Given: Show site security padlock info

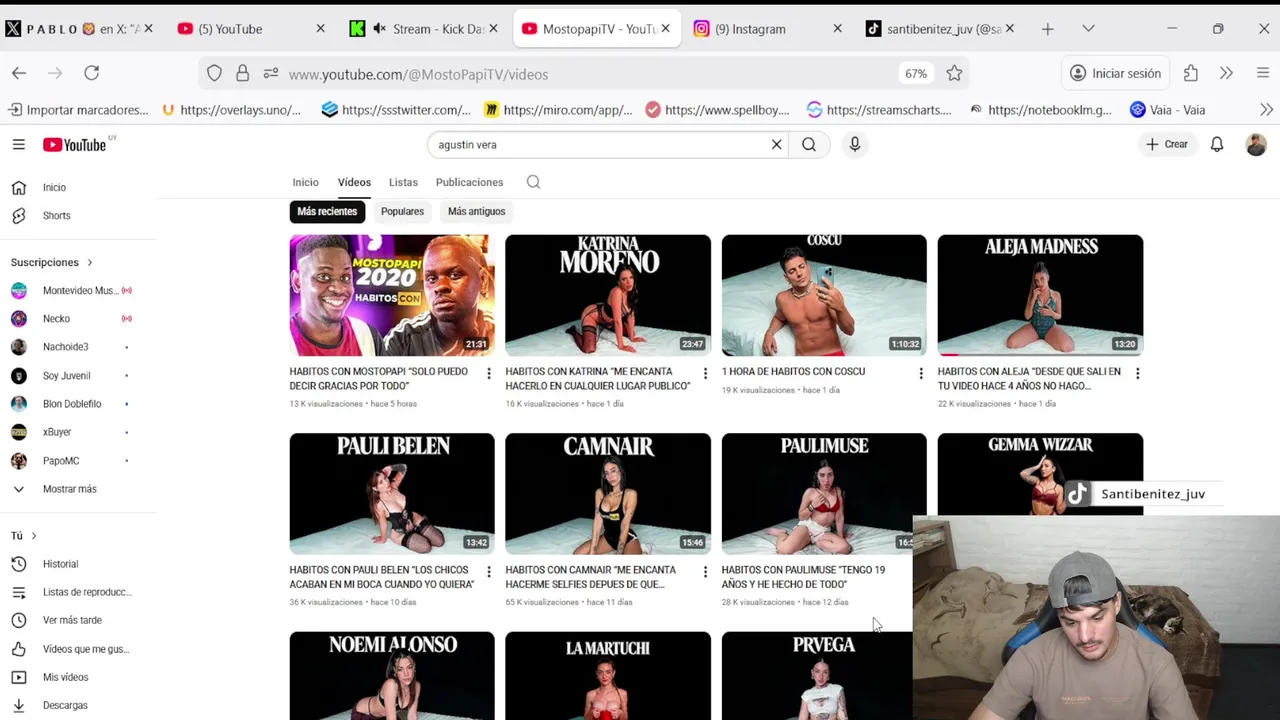Looking at the screenshot, I should click(x=242, y=73).
